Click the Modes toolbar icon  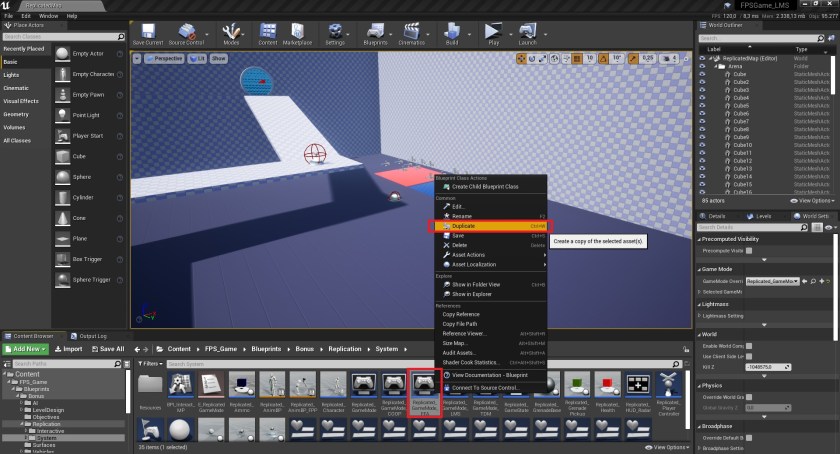pos(231,34)
